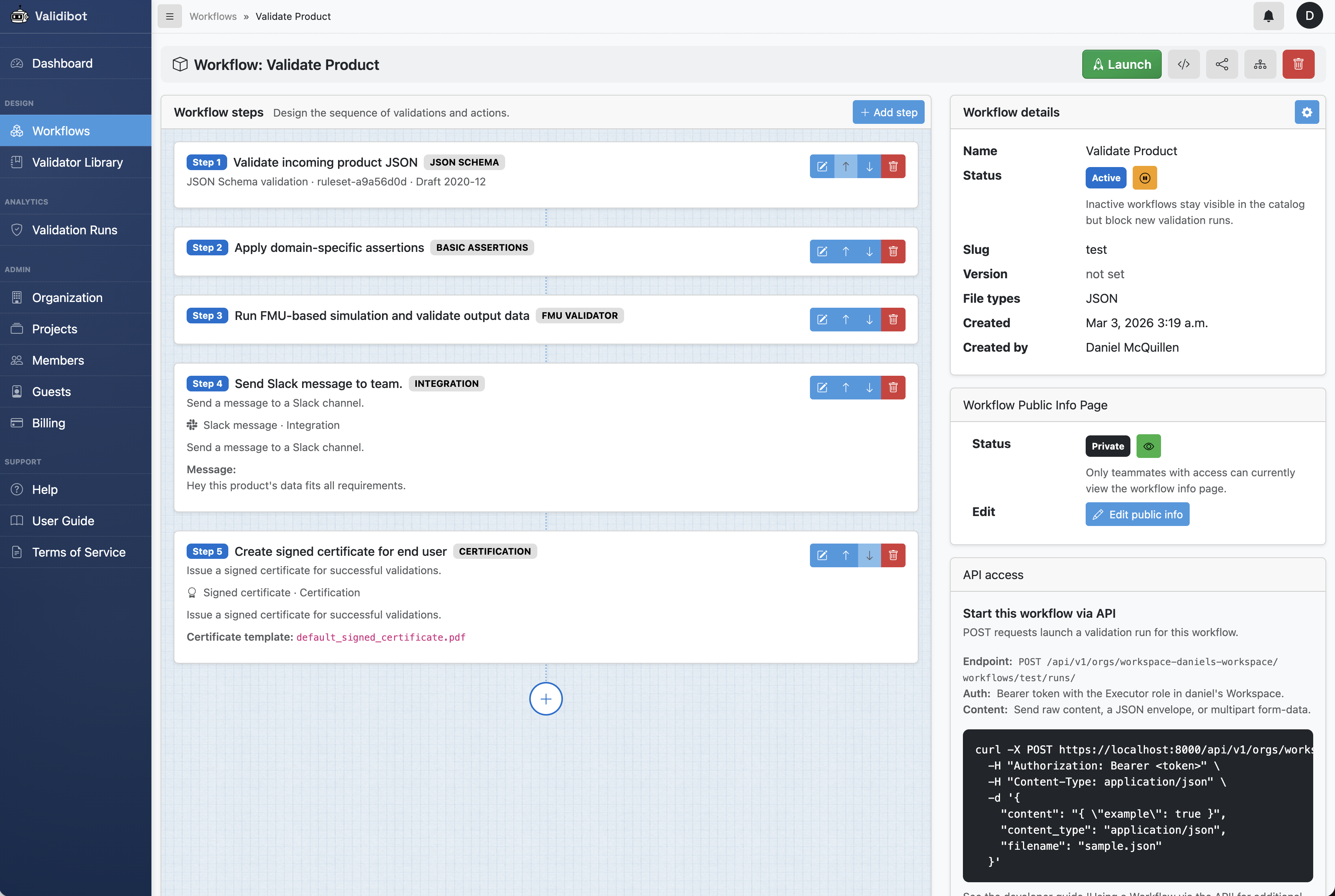The height and width of the screenshot is (896, 1335).
Task: Toggle the Active status badge
Action: pyautogui.click(x=1105, y=178)
